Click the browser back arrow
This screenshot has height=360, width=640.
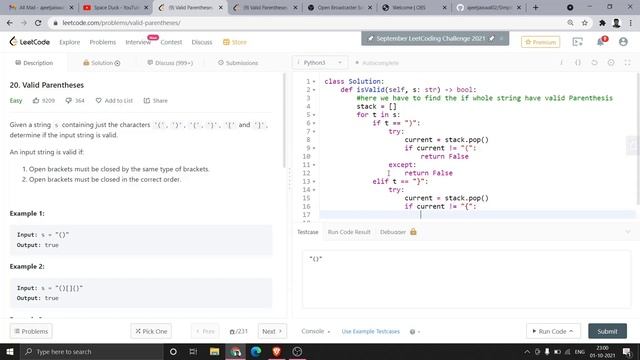point(10,23)
